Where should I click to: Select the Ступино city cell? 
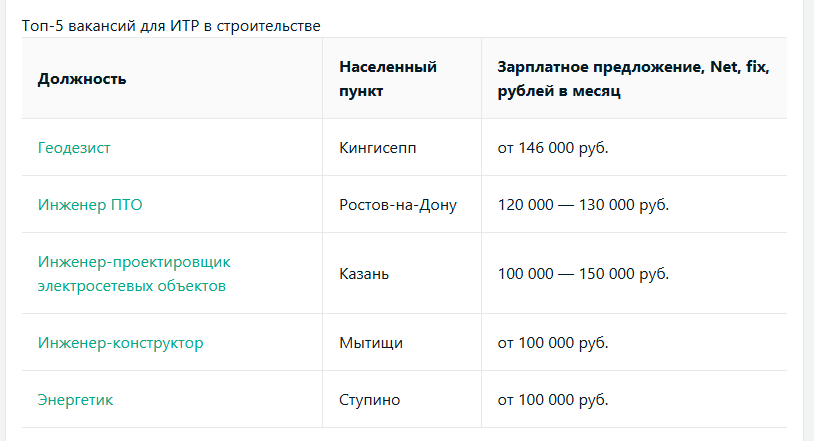(x=370, y=400)
